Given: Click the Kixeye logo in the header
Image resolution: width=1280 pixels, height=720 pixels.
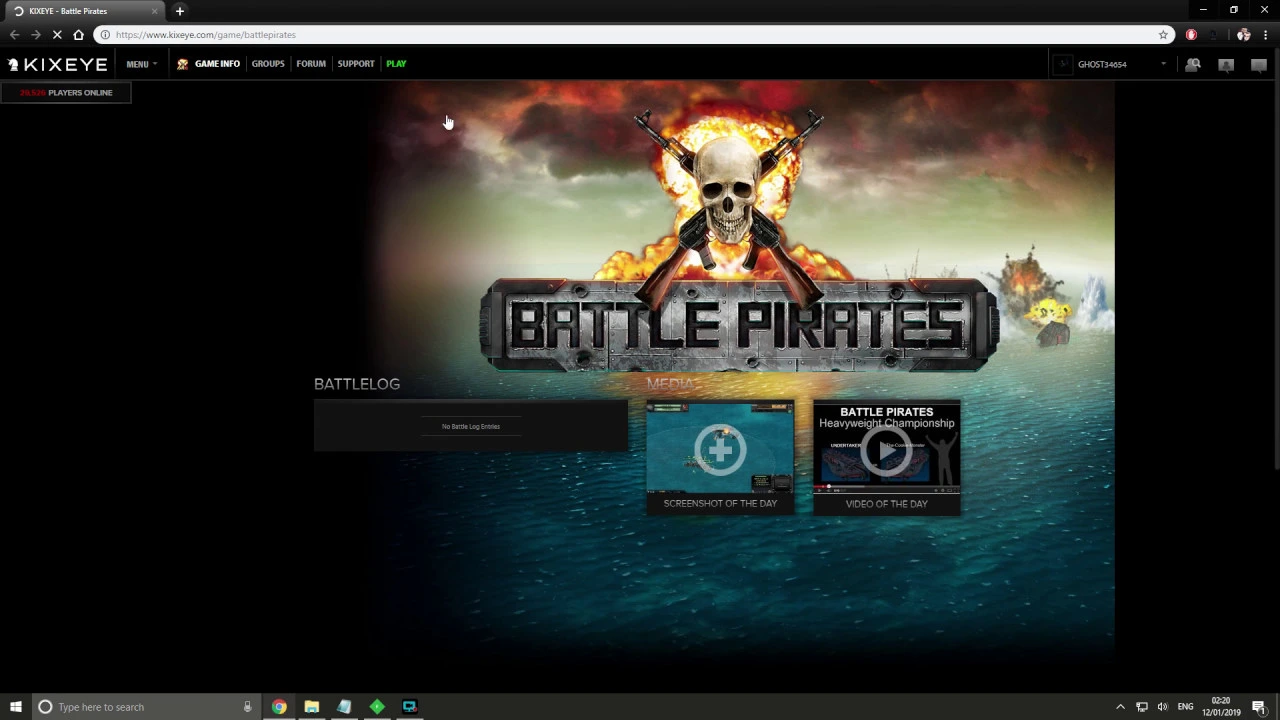Looking at the screenshot, I should pos(58,64).
